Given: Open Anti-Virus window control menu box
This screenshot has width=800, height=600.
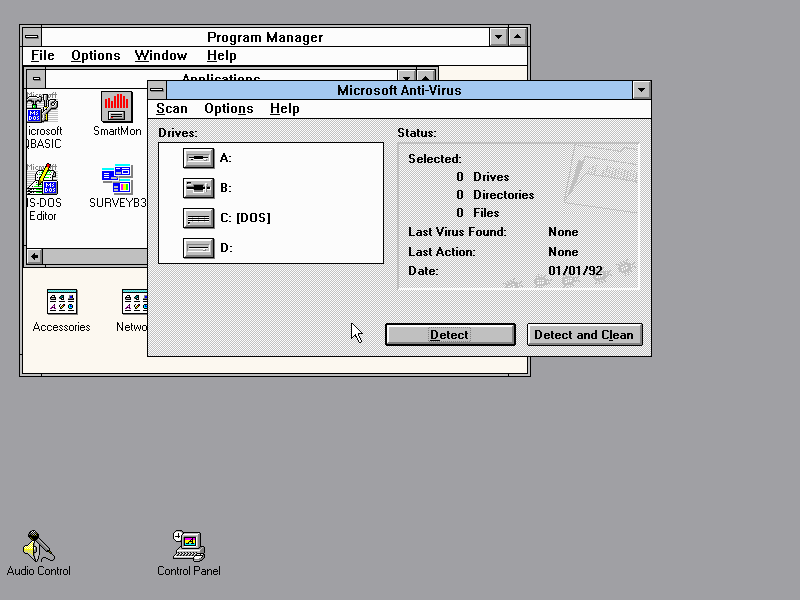Looking at the screenshot, I should 158,90.
